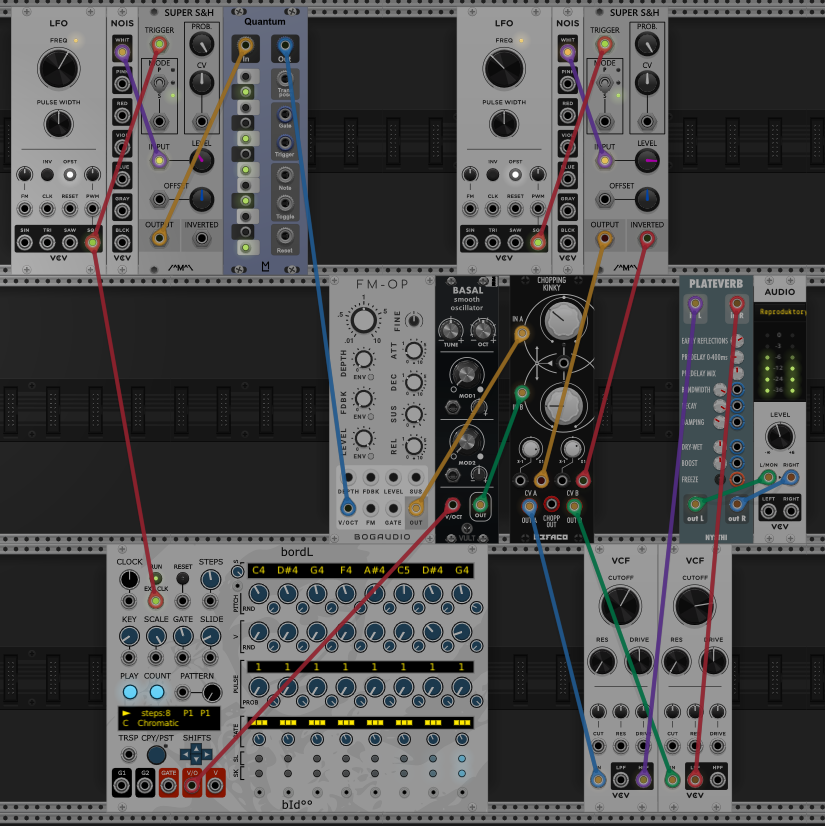Image resolution: width=825 pixels, height=826 pixels.
Task: Click the bordL TRSP input jack
Action: click(x=129, y=754)
